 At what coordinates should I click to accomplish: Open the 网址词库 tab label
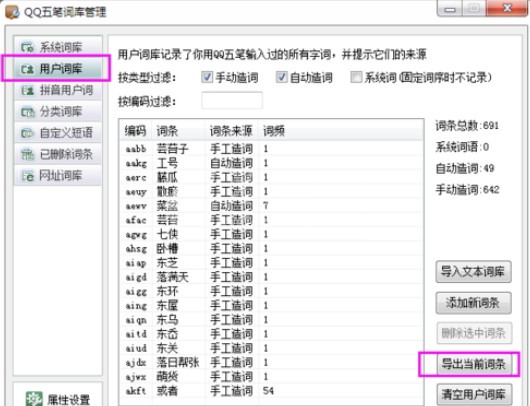point(61,176)
